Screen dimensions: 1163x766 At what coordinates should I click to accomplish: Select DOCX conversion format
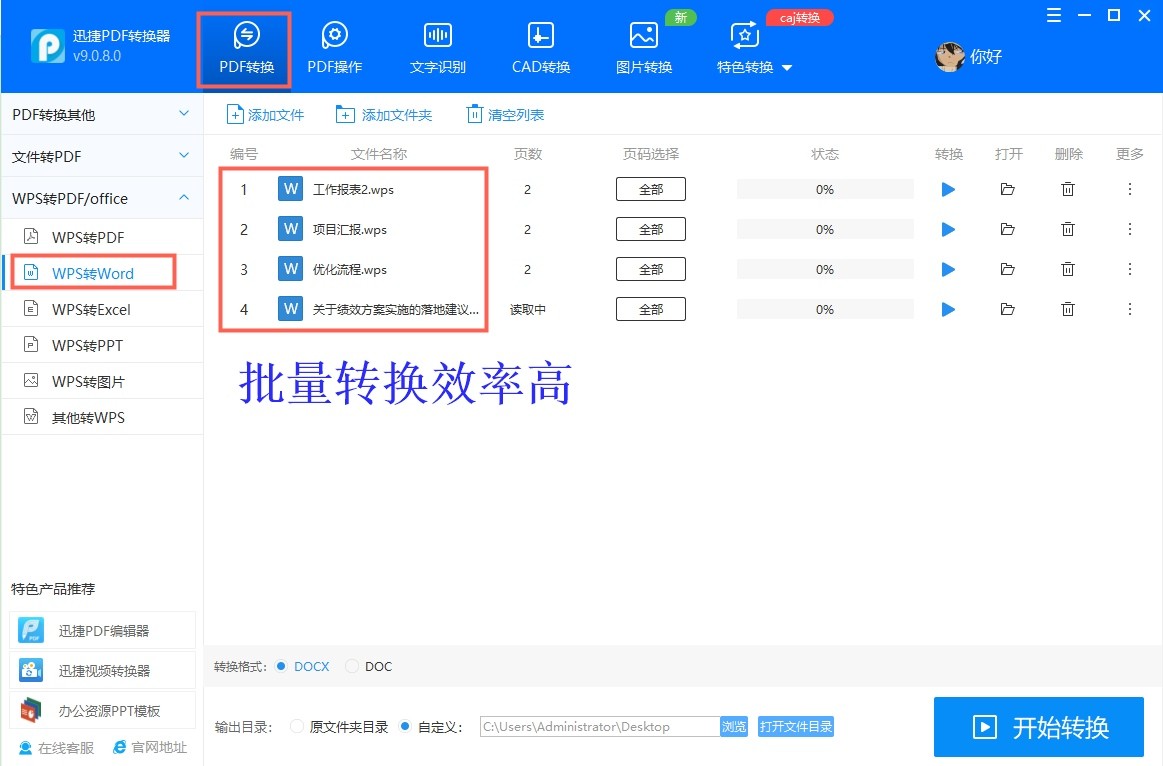tap(303, 666)
